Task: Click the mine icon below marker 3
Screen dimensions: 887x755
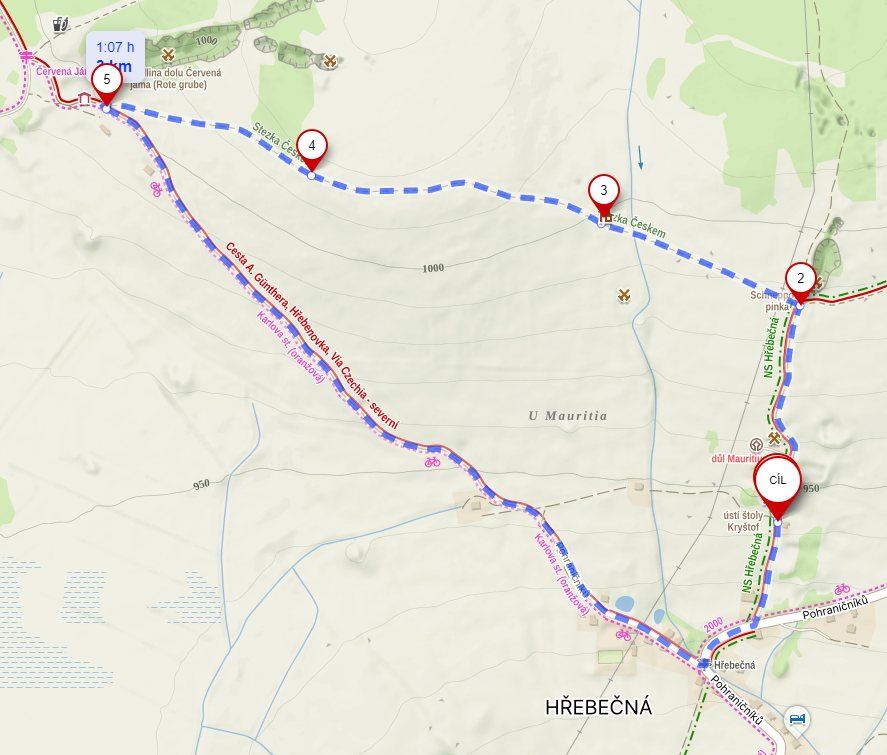Action: 624,295
